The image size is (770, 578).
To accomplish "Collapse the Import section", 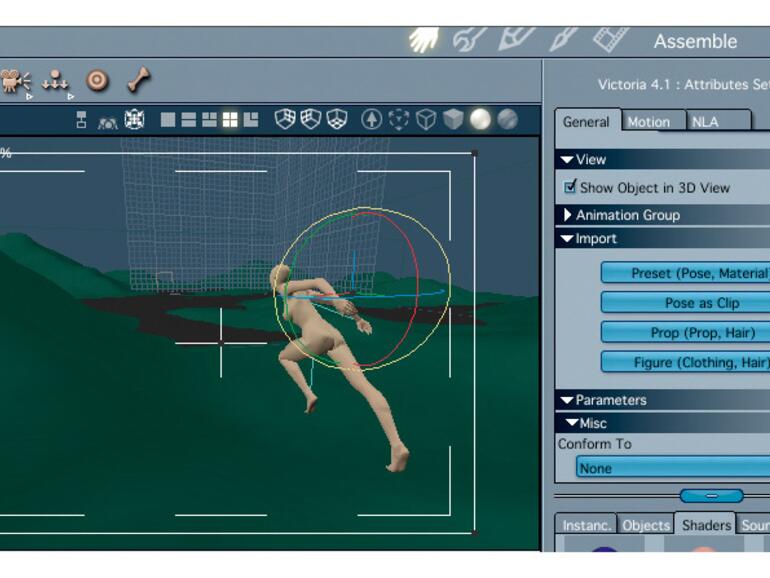I will click(567, 239).
